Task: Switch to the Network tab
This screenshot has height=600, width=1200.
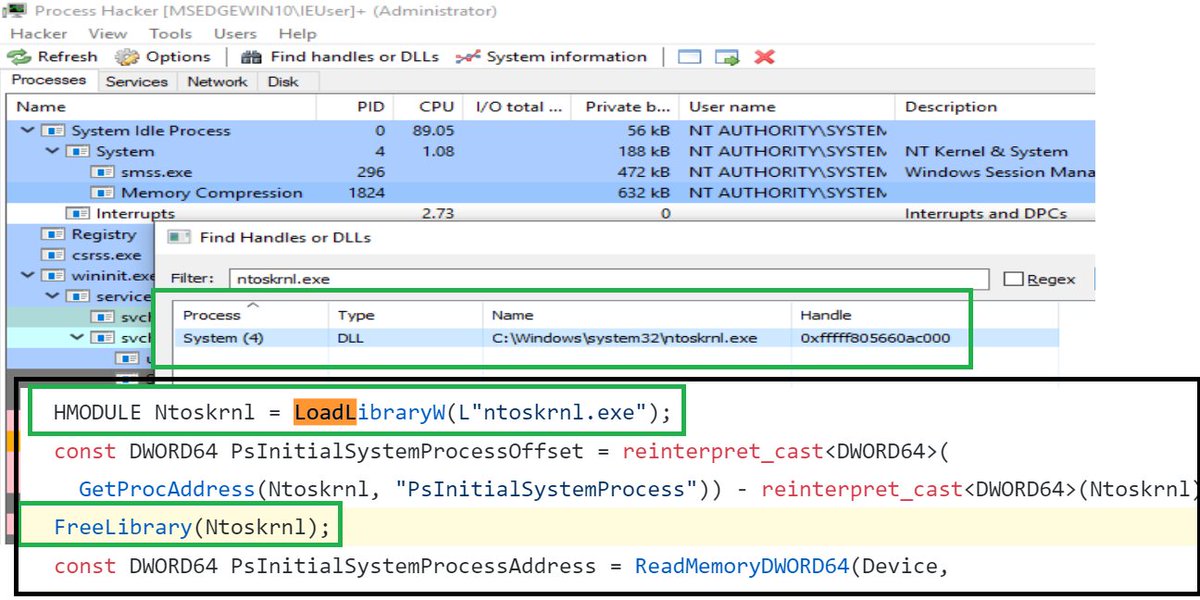Action: pyautogui.click(x=217, y=82)
